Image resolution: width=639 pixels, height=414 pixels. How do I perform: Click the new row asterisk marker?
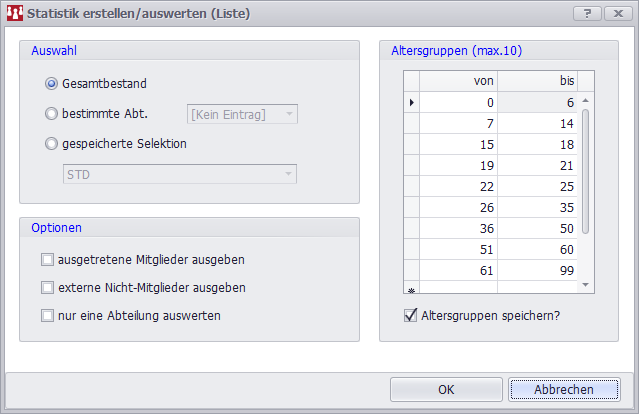tap(411, 290)
